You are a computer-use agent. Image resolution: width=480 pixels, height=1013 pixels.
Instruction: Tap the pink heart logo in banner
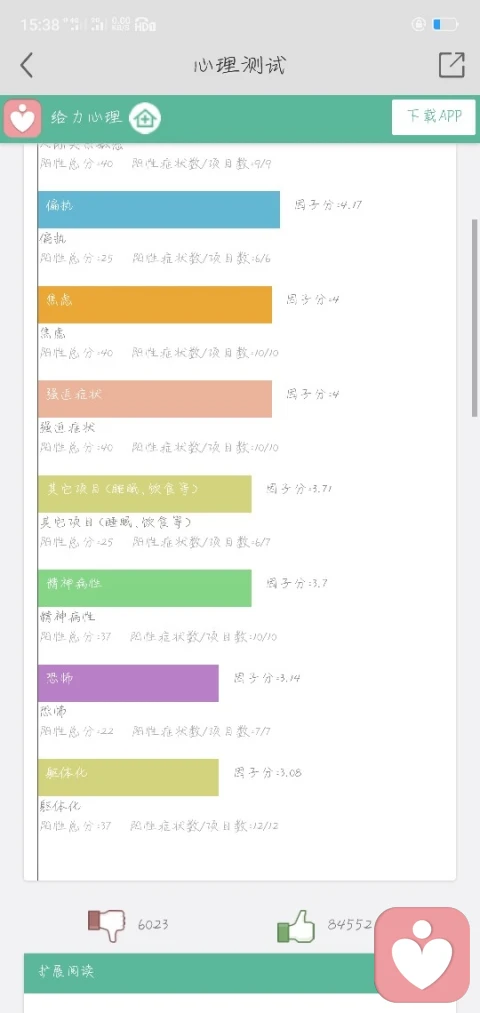coord(23,118)
